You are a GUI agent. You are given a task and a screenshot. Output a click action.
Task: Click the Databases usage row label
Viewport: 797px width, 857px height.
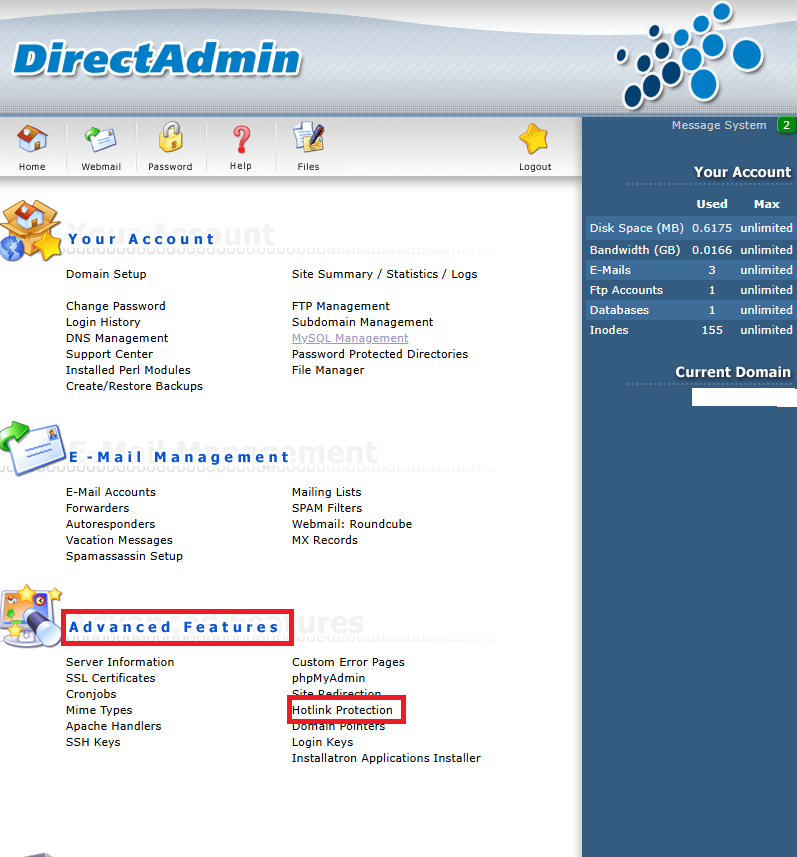(x=619, y=310)
